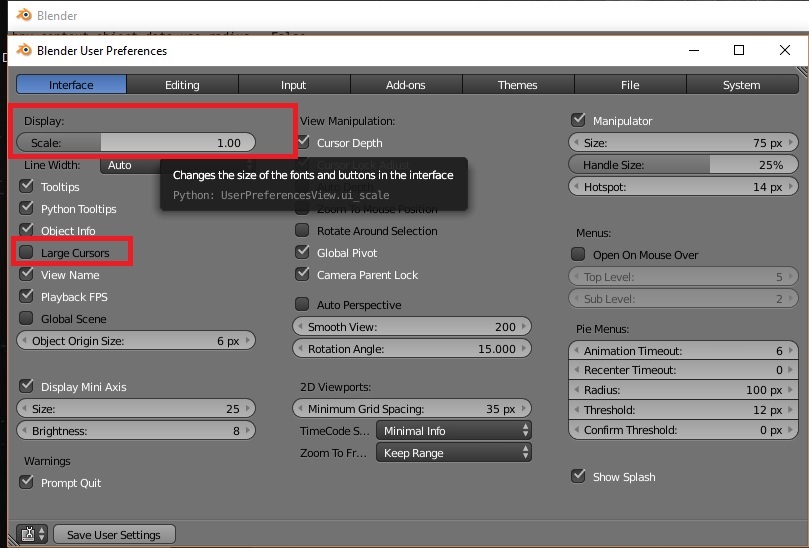This screenshot has height=548, width=809.
Task: Click the Display Scale slider
Action: [x=136, y=143]
